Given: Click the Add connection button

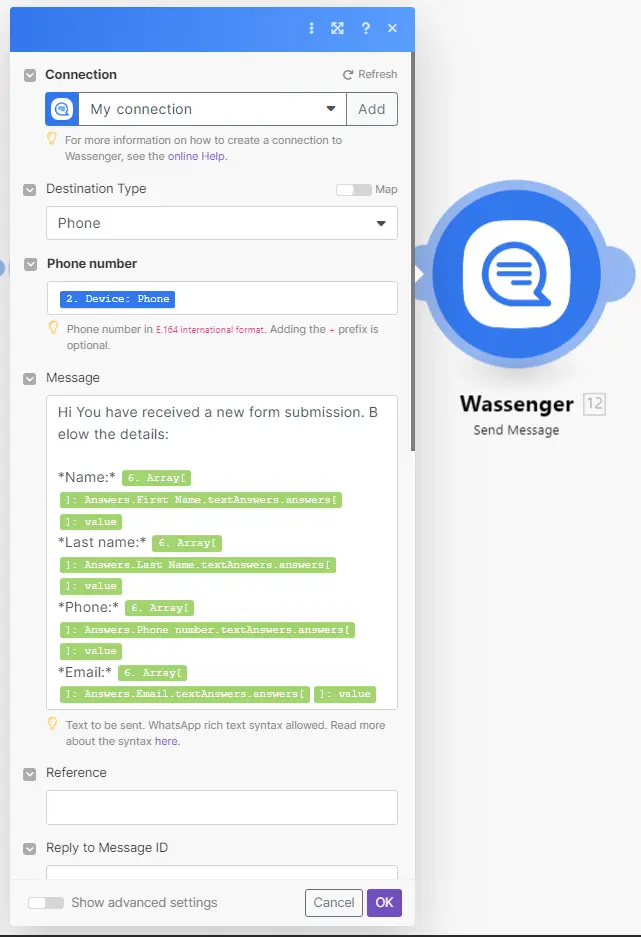Looking at the screenshot, I should 372,109.
